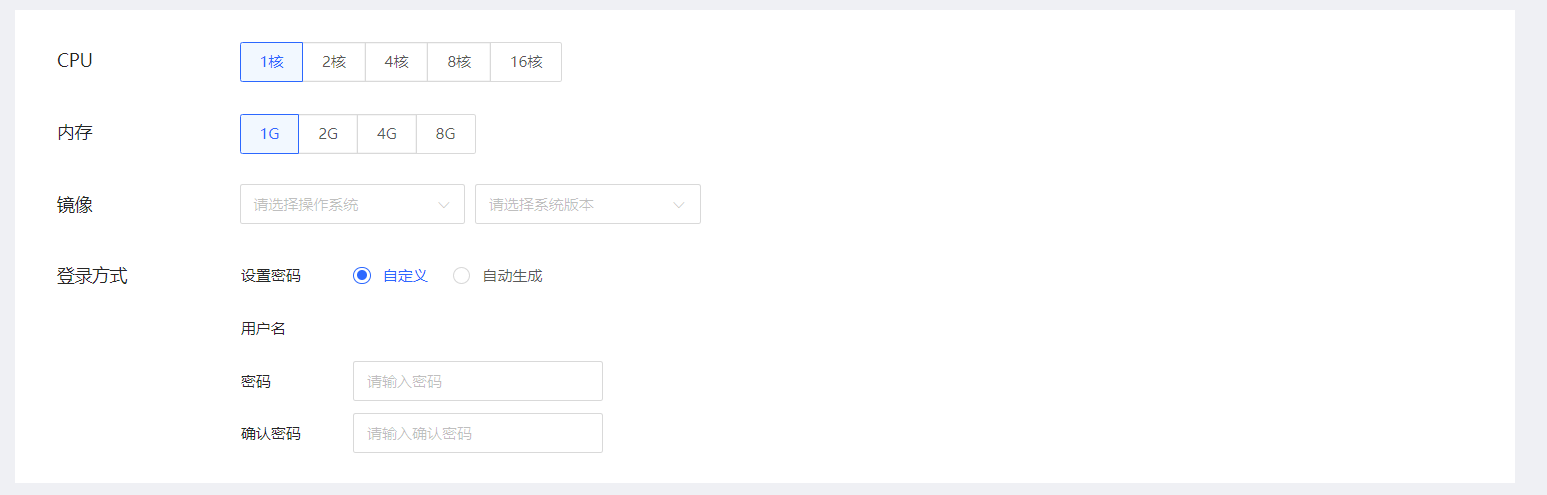Set memory to 4G
The width and height of the screenshot is (1547, 495).
(387, 134)
